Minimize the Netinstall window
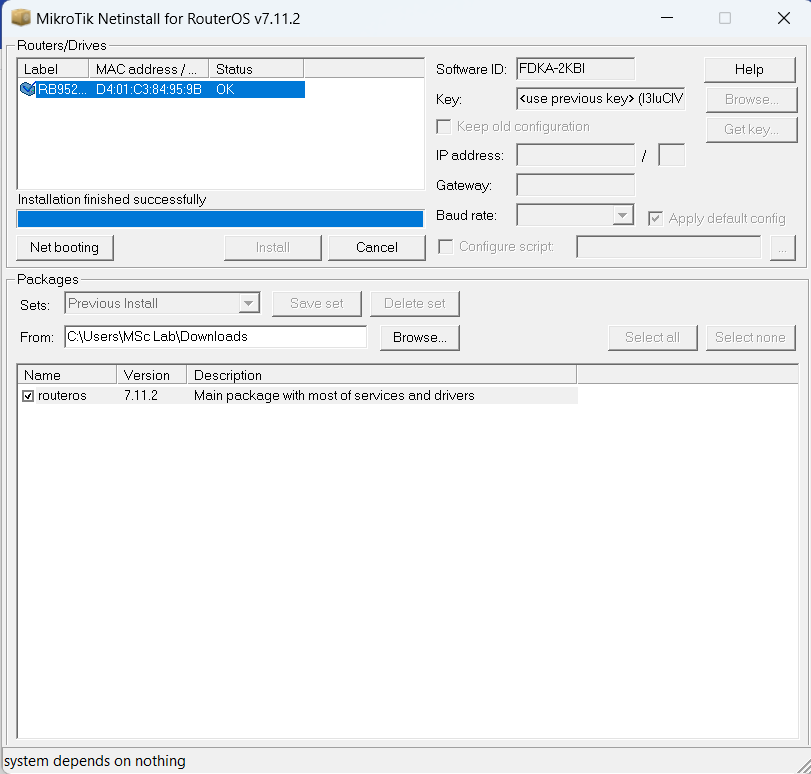The height and width of the screenshot is (774, 811). [667, 18]
